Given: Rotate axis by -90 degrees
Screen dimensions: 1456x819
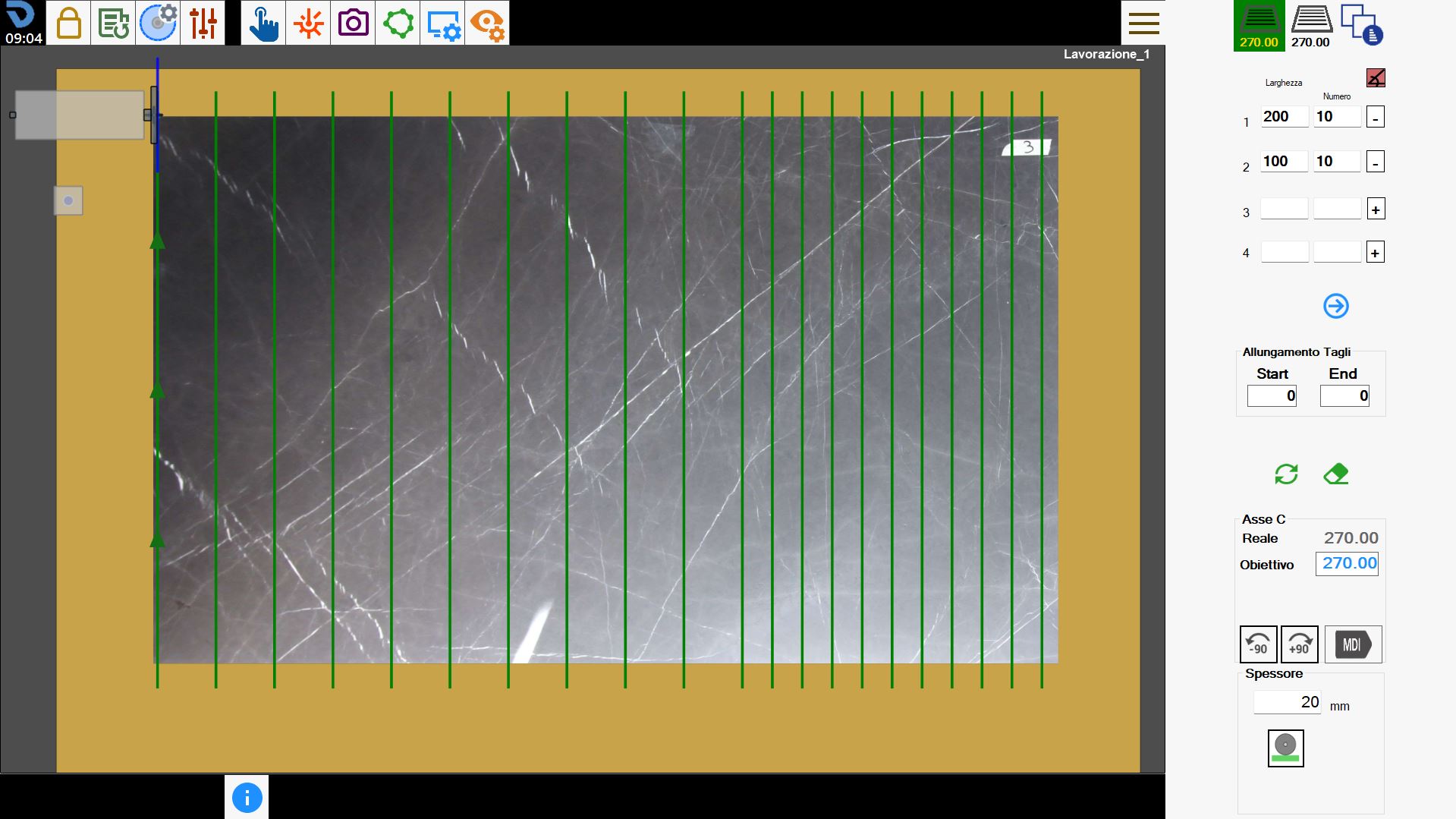Looking at the screenshot, I should click(1259, 644).
